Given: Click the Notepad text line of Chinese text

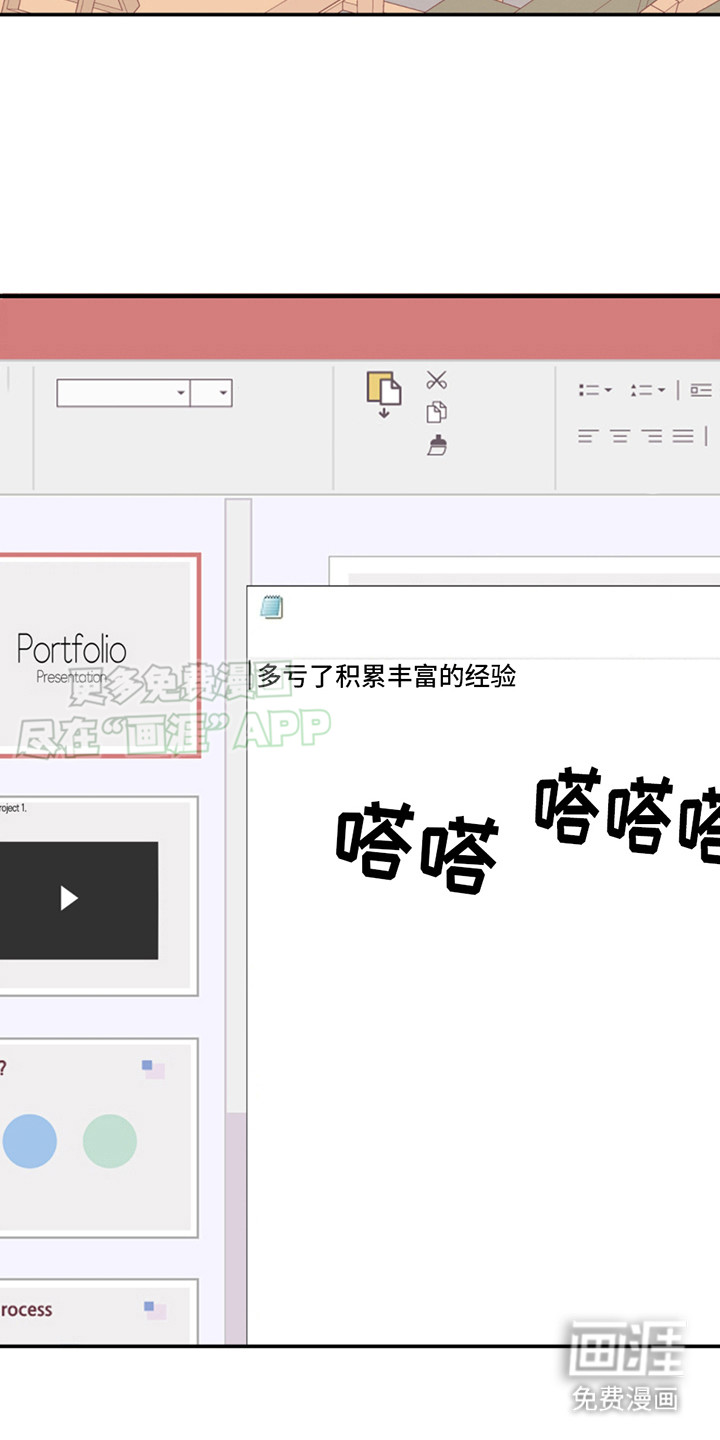Looking at the screenshot, I should (x=387, y=677).
